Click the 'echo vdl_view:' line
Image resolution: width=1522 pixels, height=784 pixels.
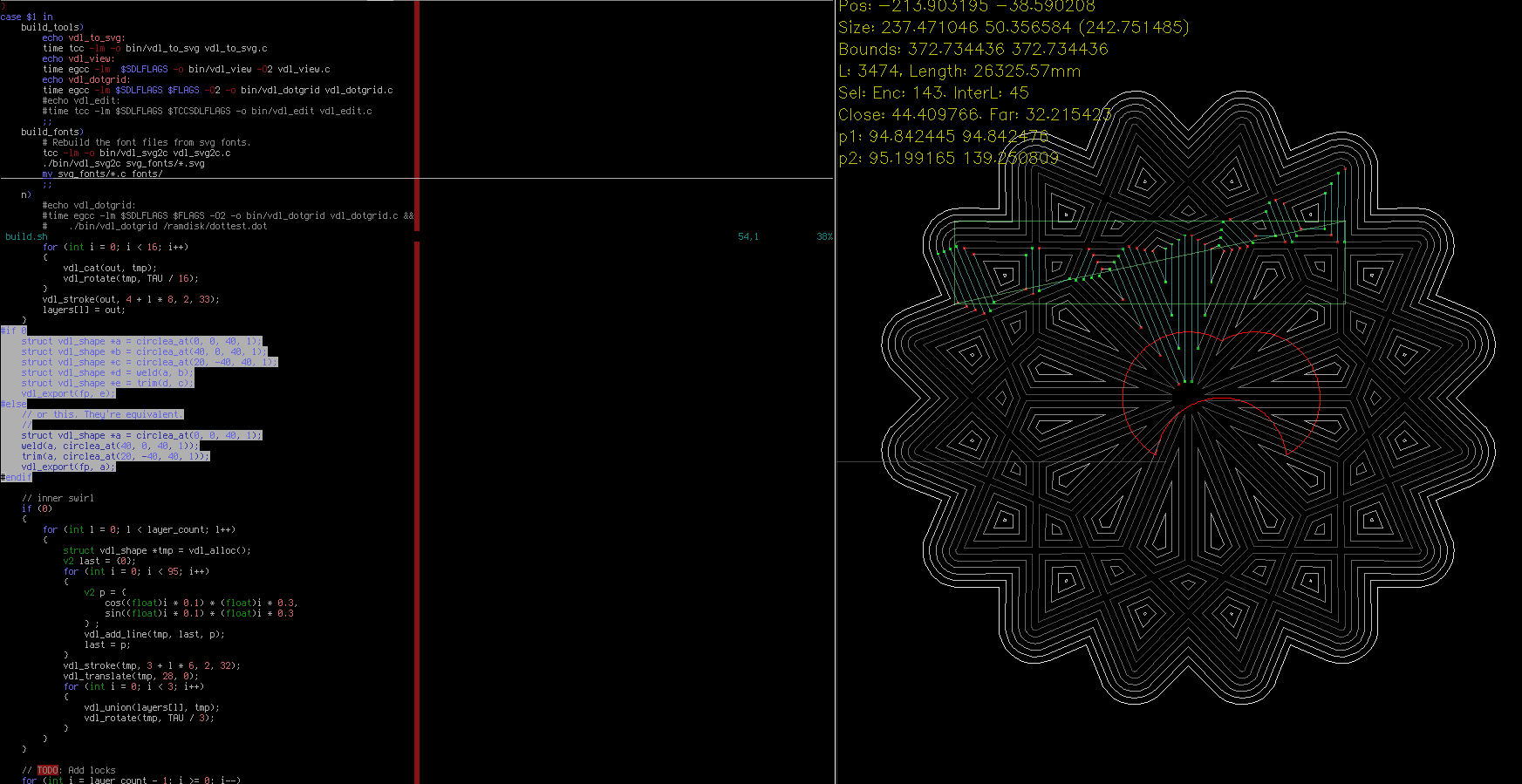click(78, 58)
